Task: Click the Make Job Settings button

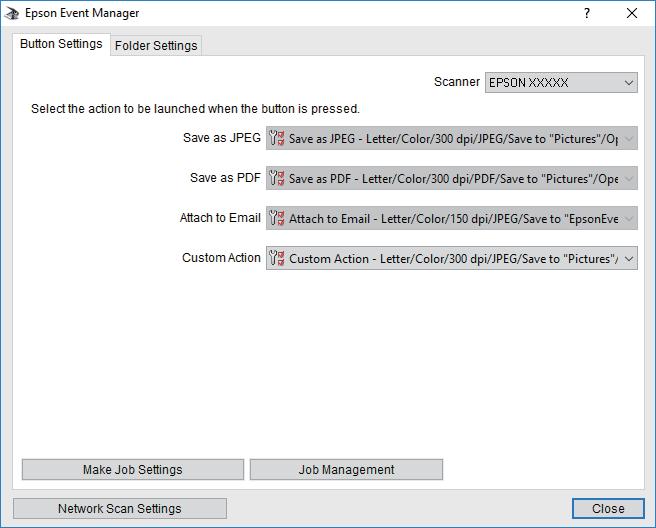Action: point(133,469)
